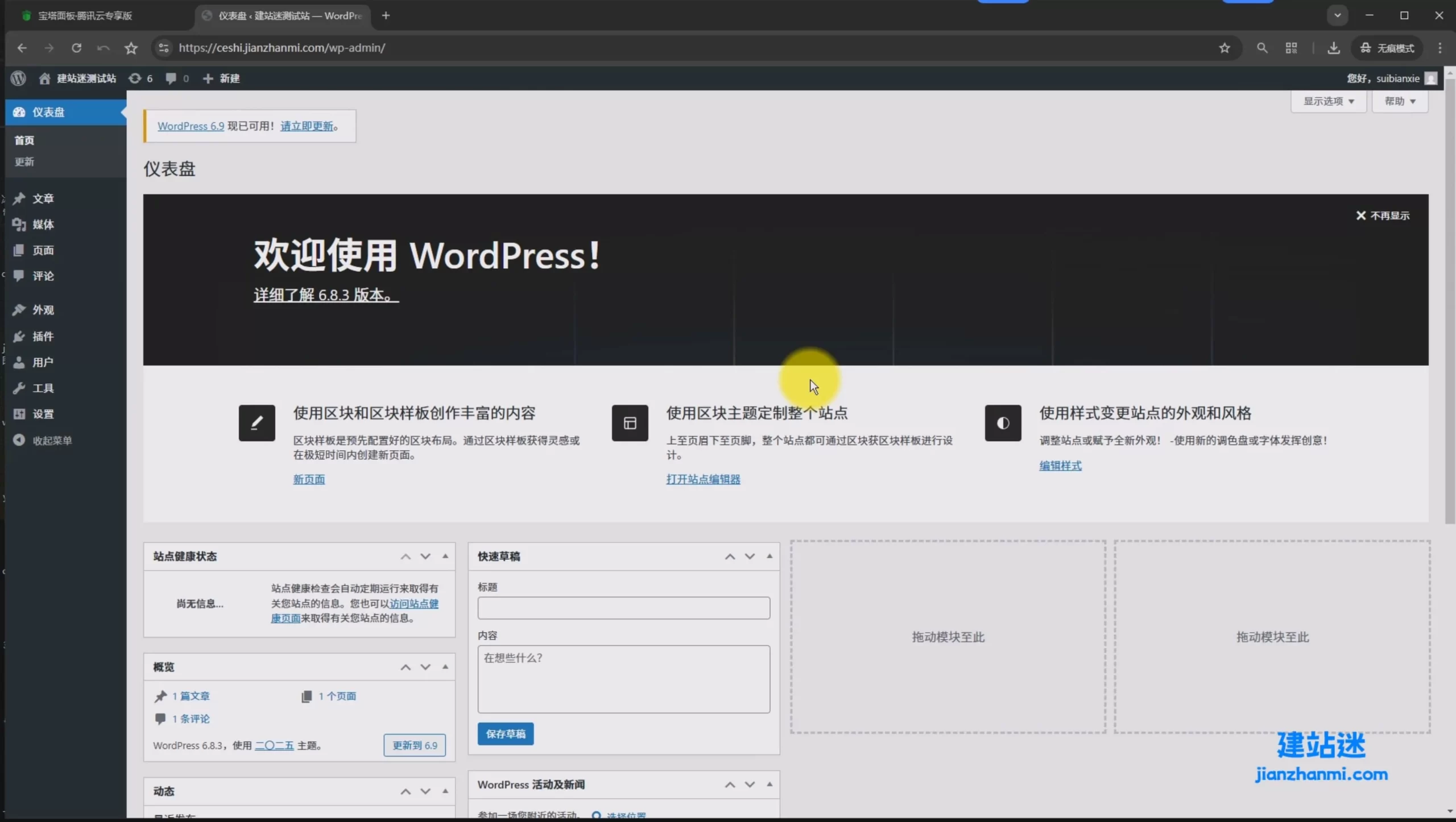This screenshot has height=822, width=1456.
Task: Toggle the 快速草稿 panel collapse arrow
Action: (770, 556)
